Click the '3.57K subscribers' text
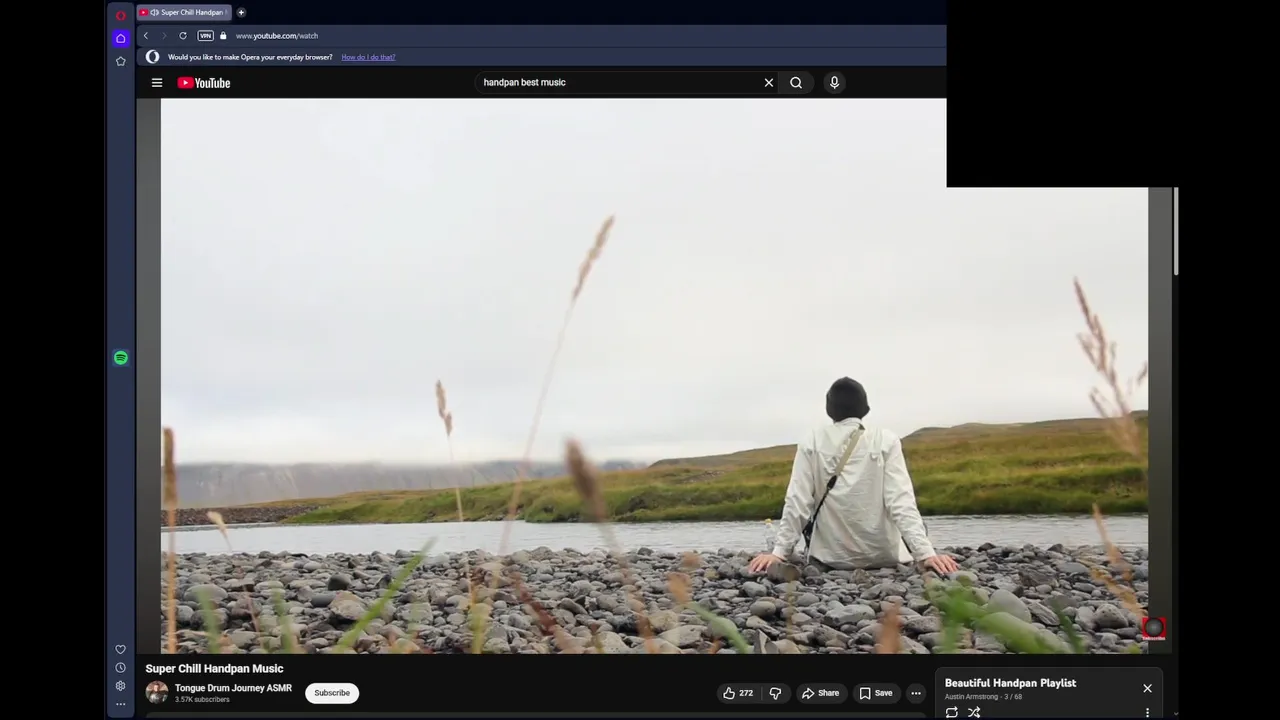This screenshot has height=720, width=1280. coord(202,700)
